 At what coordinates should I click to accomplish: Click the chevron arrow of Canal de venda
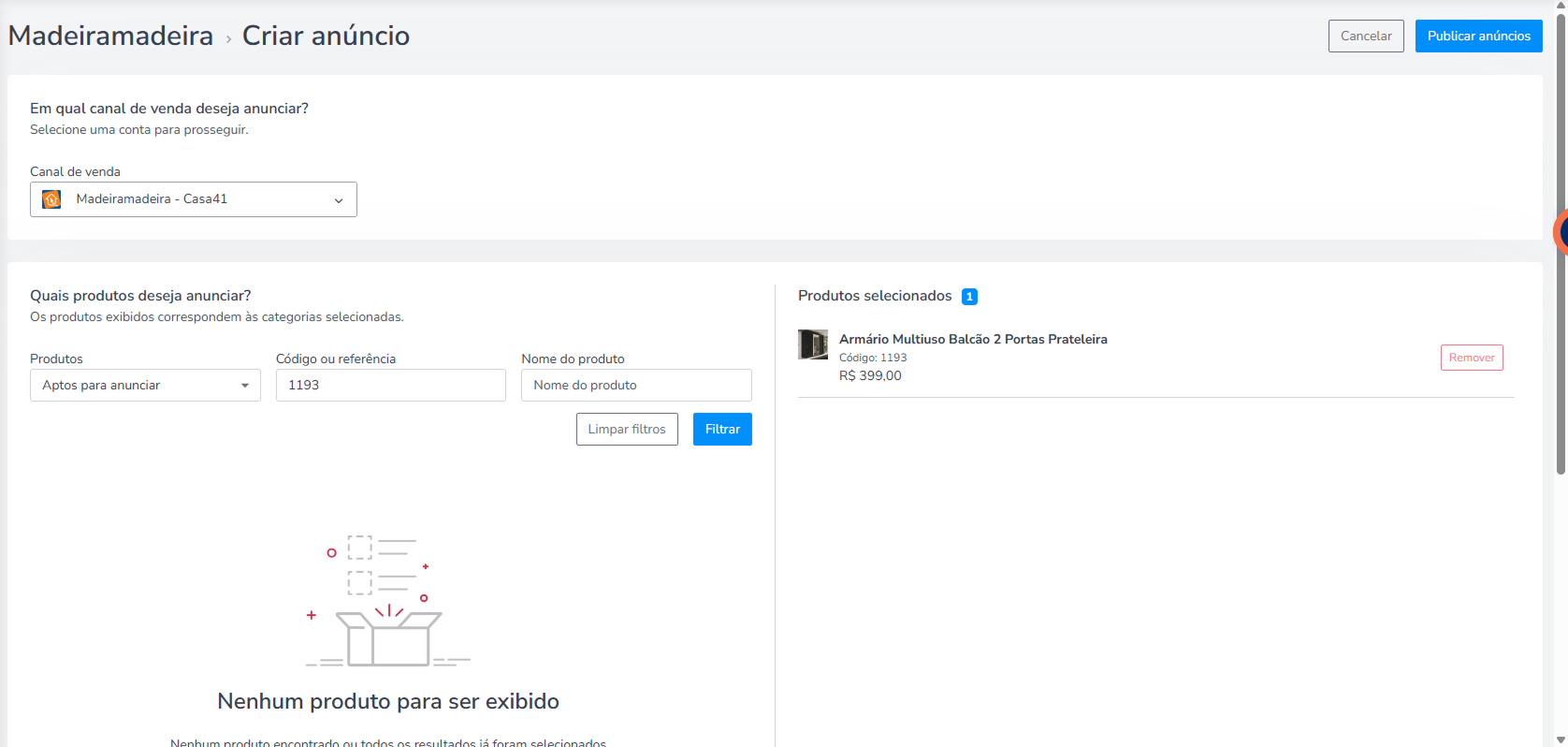[339, 200]
